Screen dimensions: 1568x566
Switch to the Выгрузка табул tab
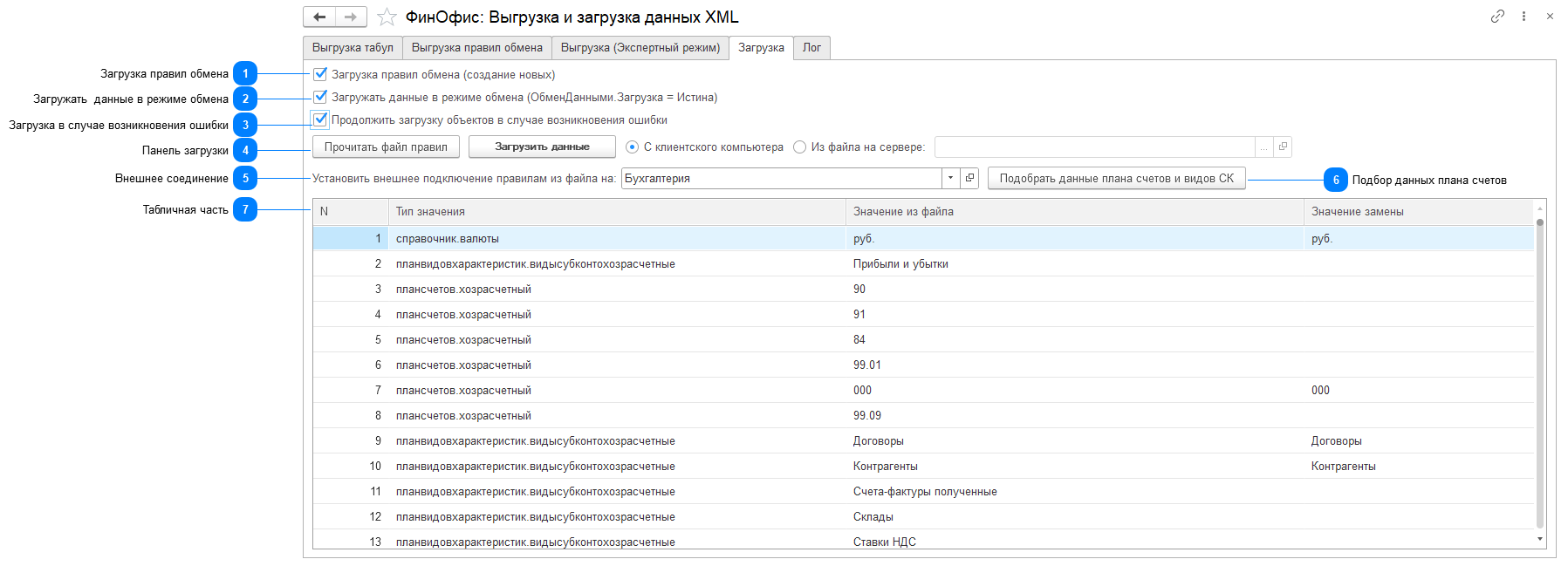pyautogui.click(x=353, y=48)
